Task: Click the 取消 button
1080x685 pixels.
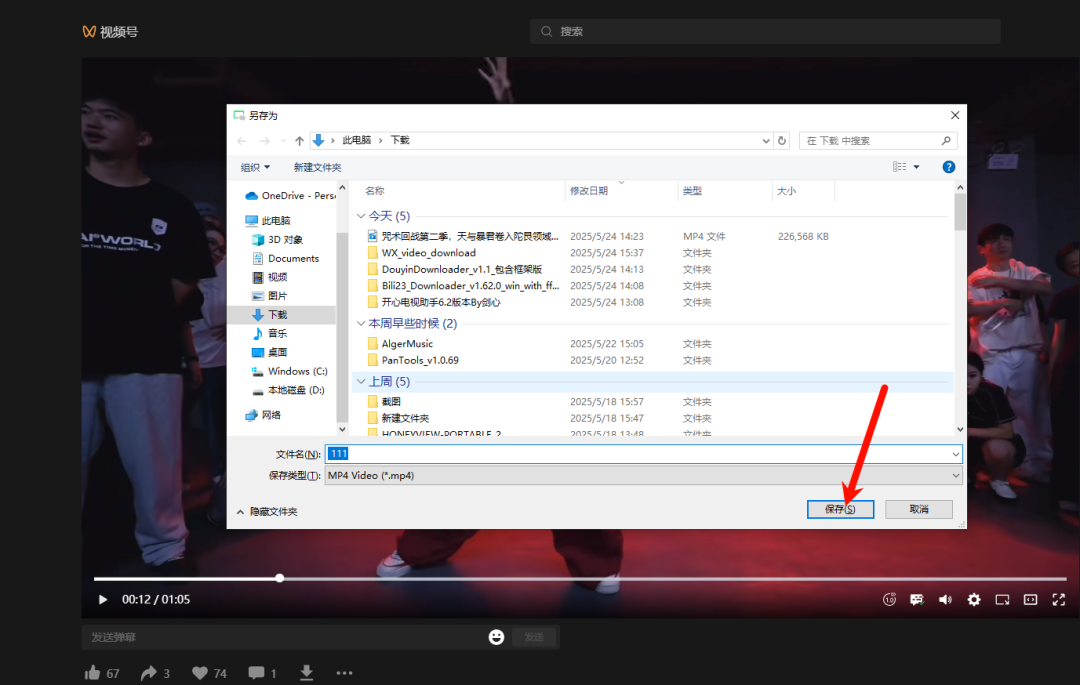Action: (918, 510)
